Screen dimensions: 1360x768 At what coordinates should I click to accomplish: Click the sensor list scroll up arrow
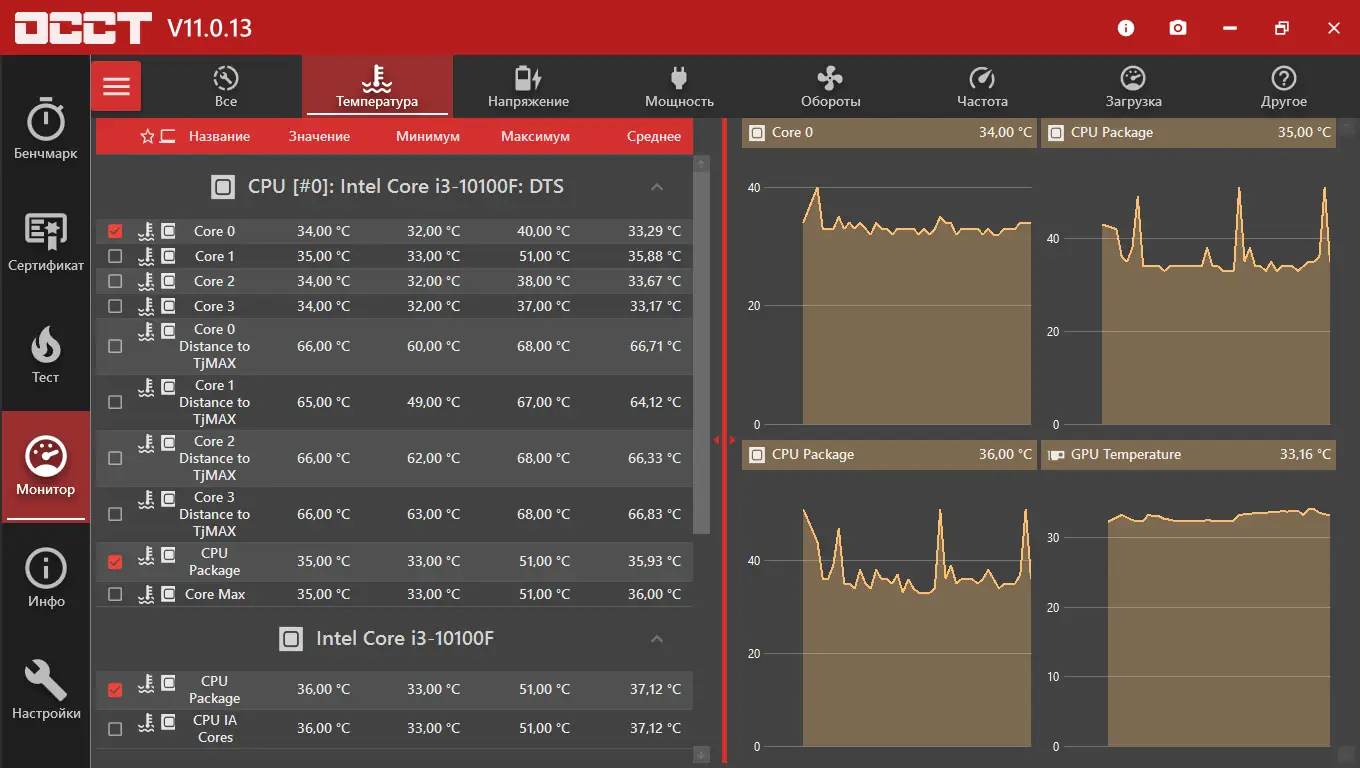click(701, 163)
